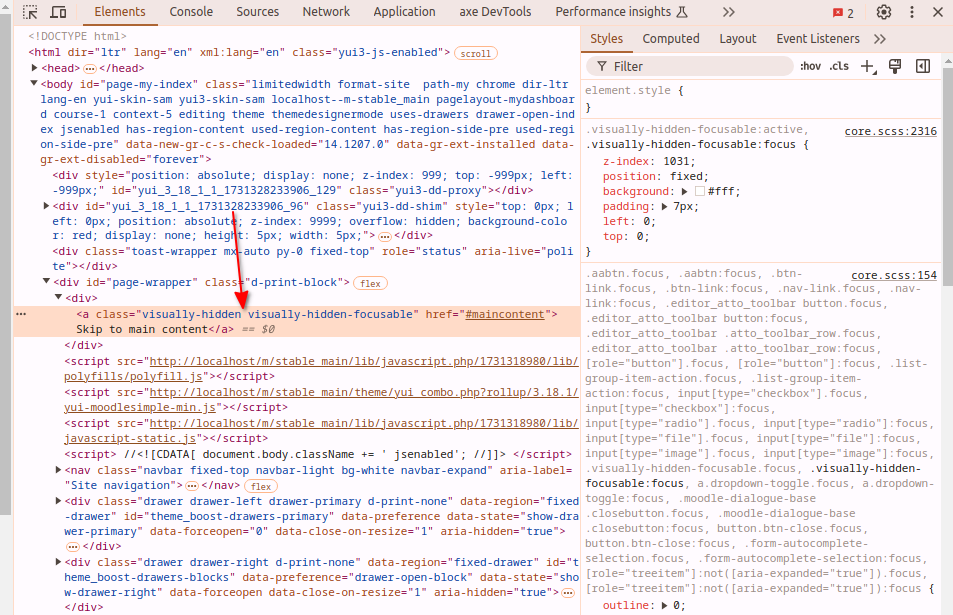Open the yui-moodlesimple-min.js script link
953x615 pixels.
321,400
